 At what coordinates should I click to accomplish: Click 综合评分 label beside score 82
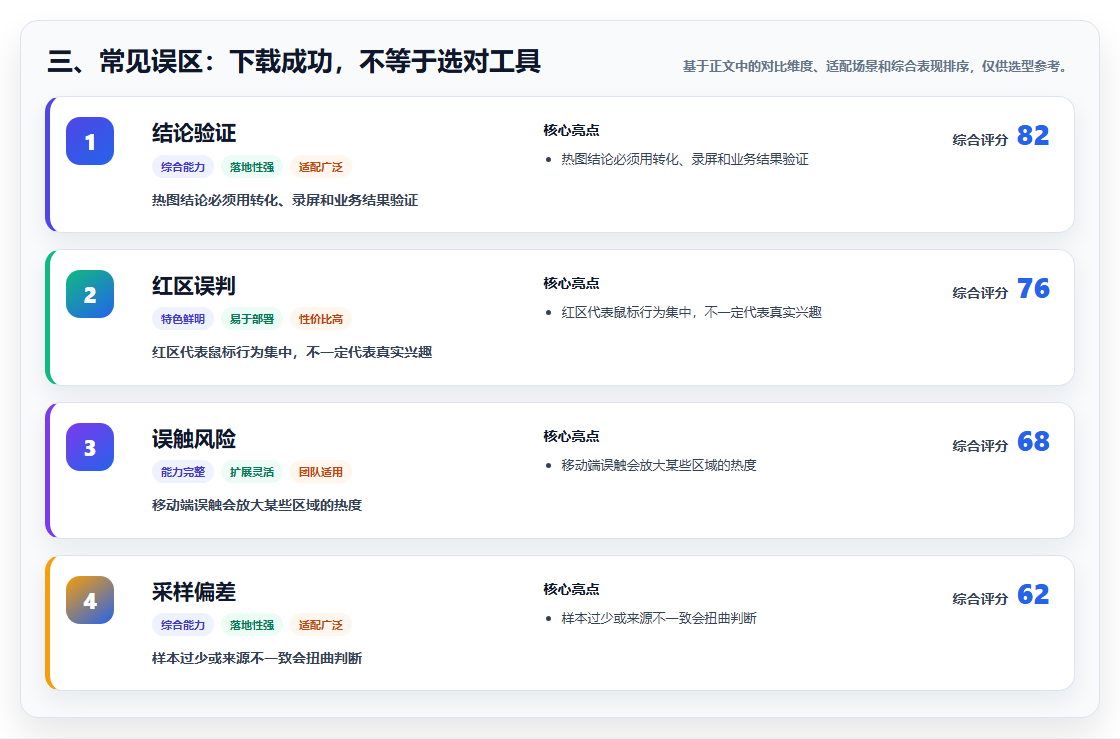point(980,140)
